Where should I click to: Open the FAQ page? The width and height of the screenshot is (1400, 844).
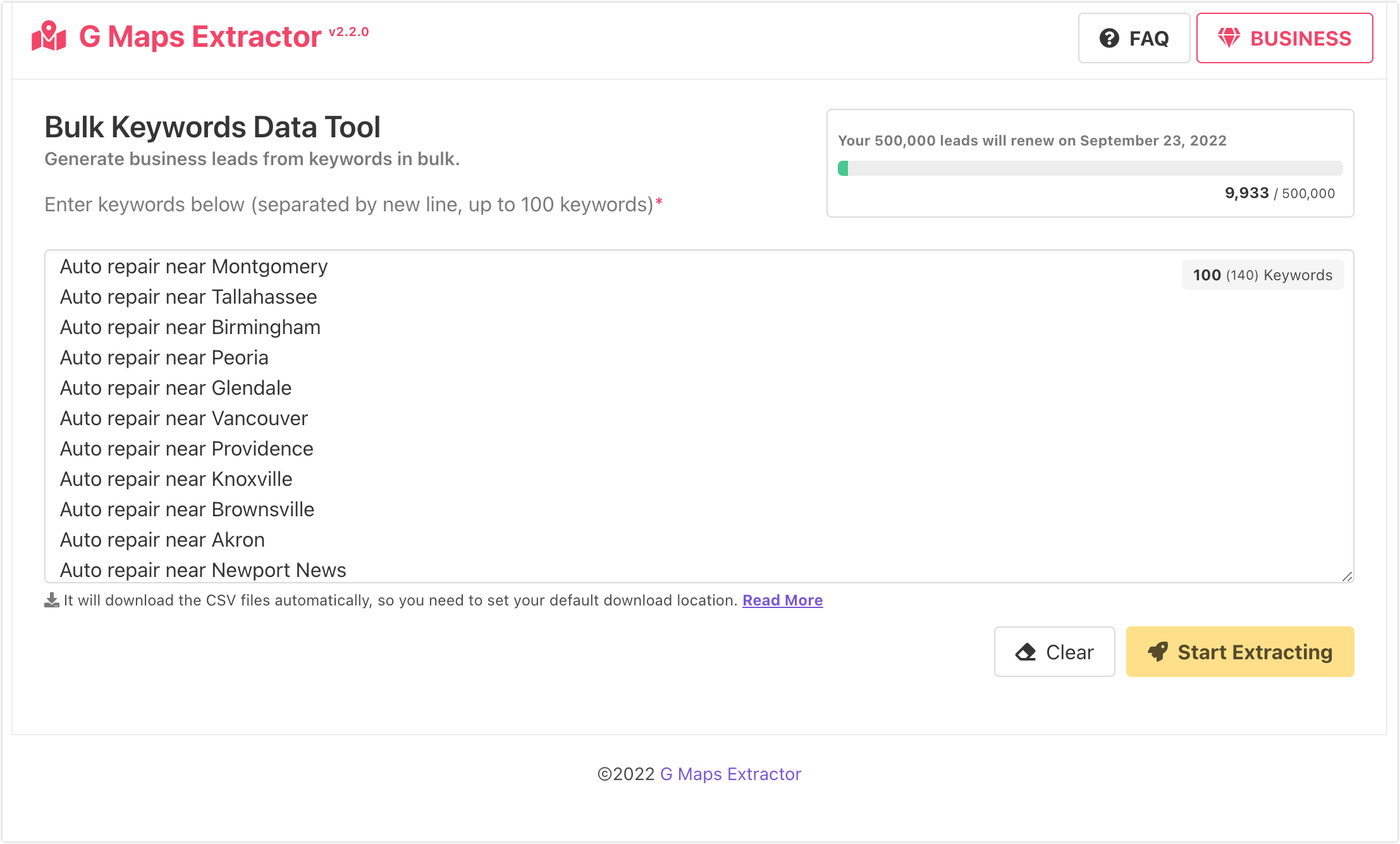[1134, 38]
